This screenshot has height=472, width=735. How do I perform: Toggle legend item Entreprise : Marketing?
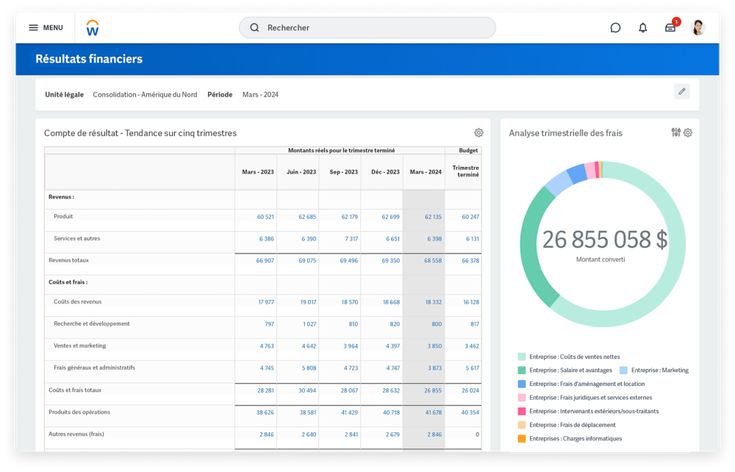coord(661,370)
